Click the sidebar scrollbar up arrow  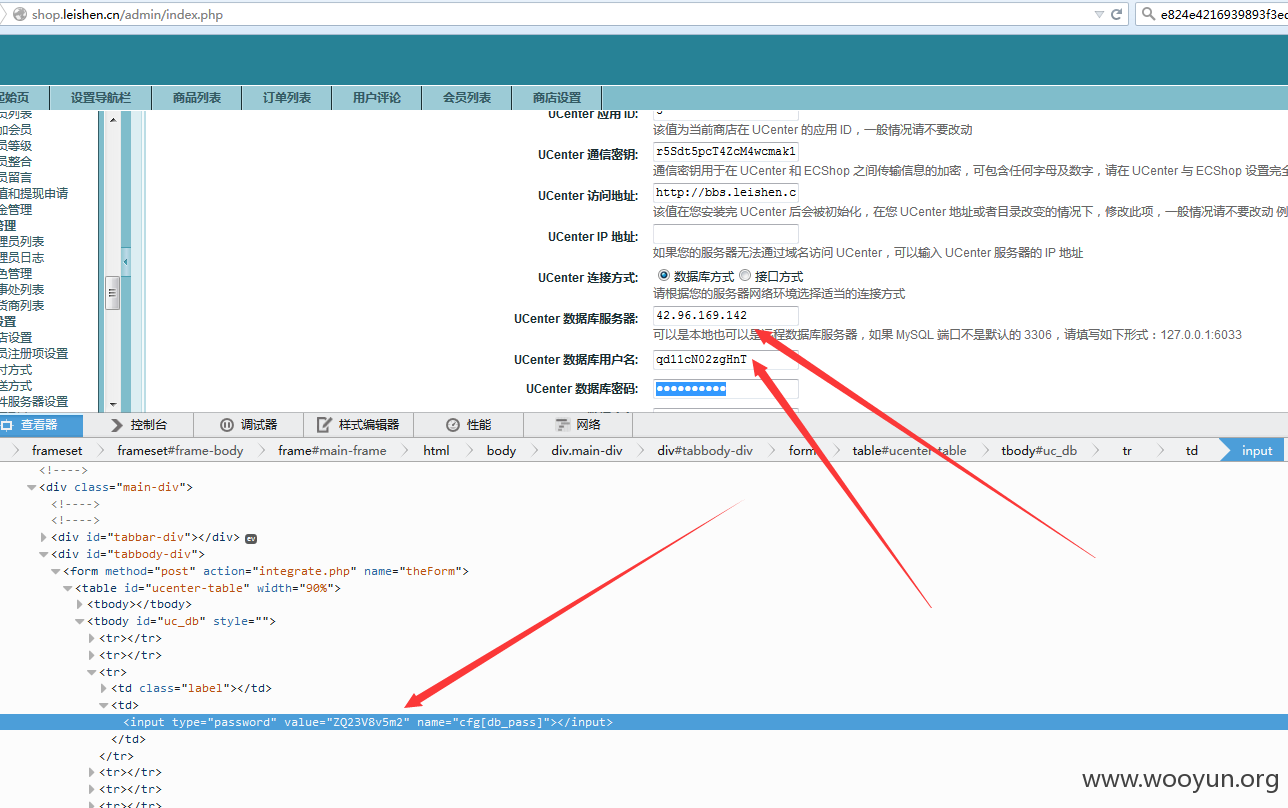[113, 119]
